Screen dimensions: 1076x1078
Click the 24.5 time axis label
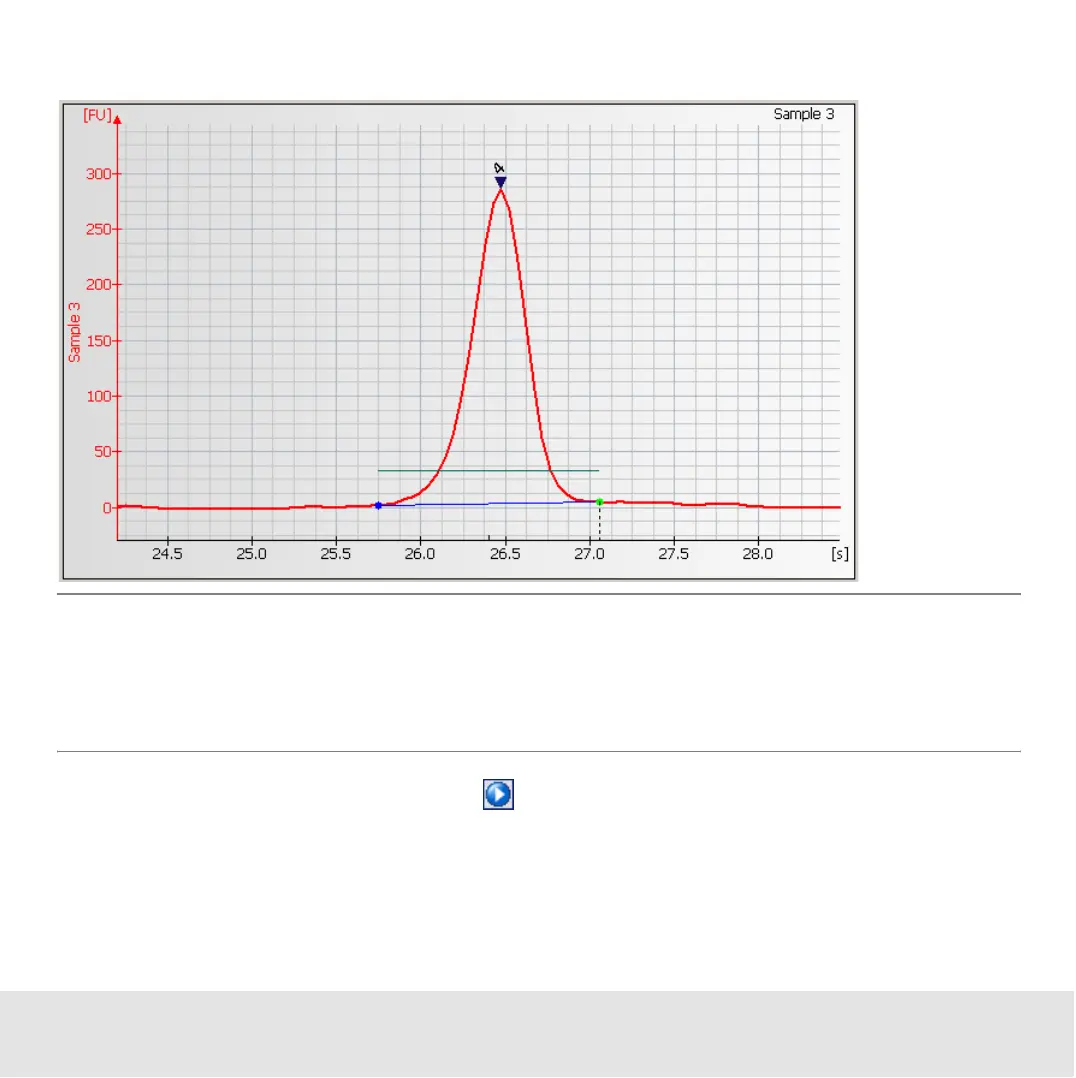click(167, 554)
